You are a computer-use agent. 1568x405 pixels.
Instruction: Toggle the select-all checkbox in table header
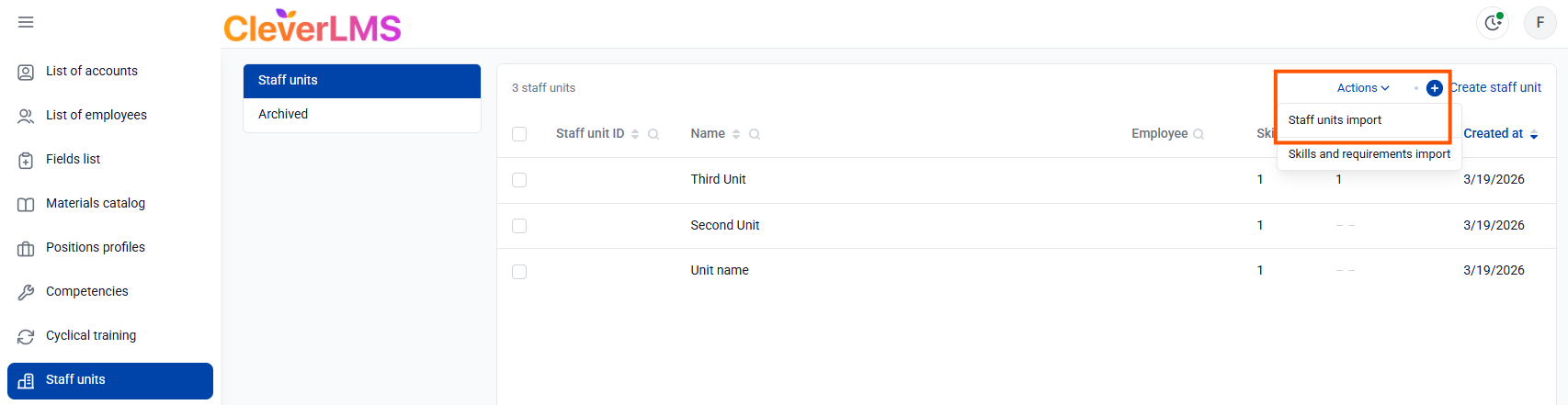pyautogui.click(x=519, y=134)
